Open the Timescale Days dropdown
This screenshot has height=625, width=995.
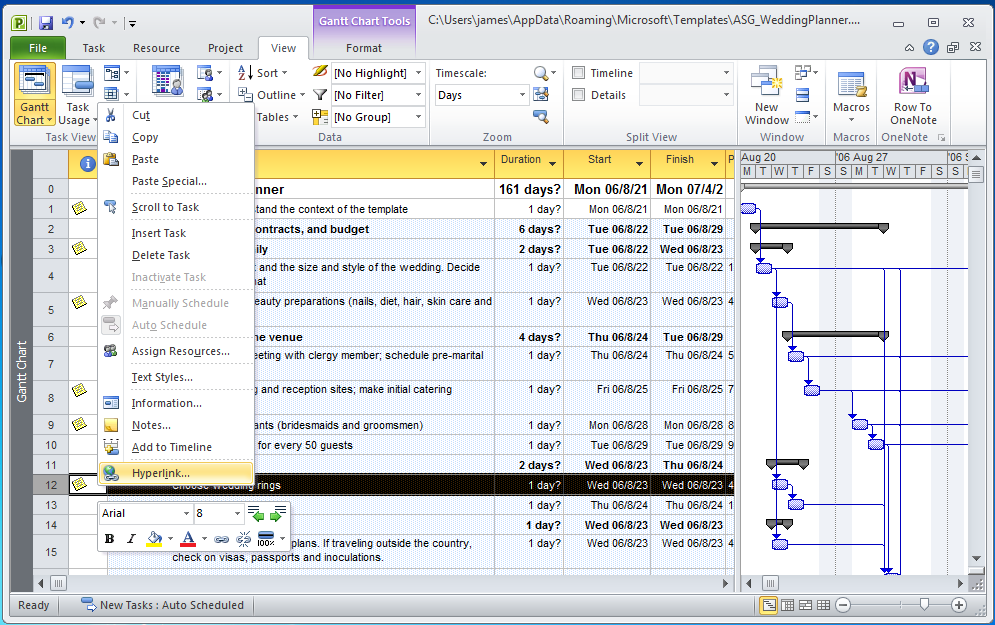click(478, 94)
